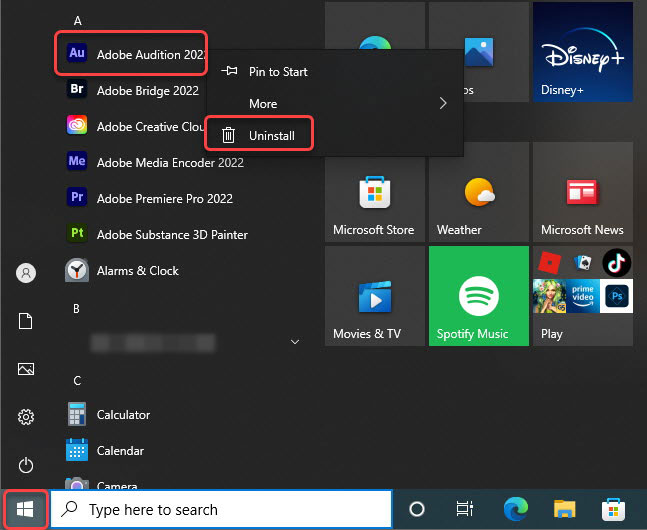Open Adobe Audition 2022 app icon

coord(77,53)
